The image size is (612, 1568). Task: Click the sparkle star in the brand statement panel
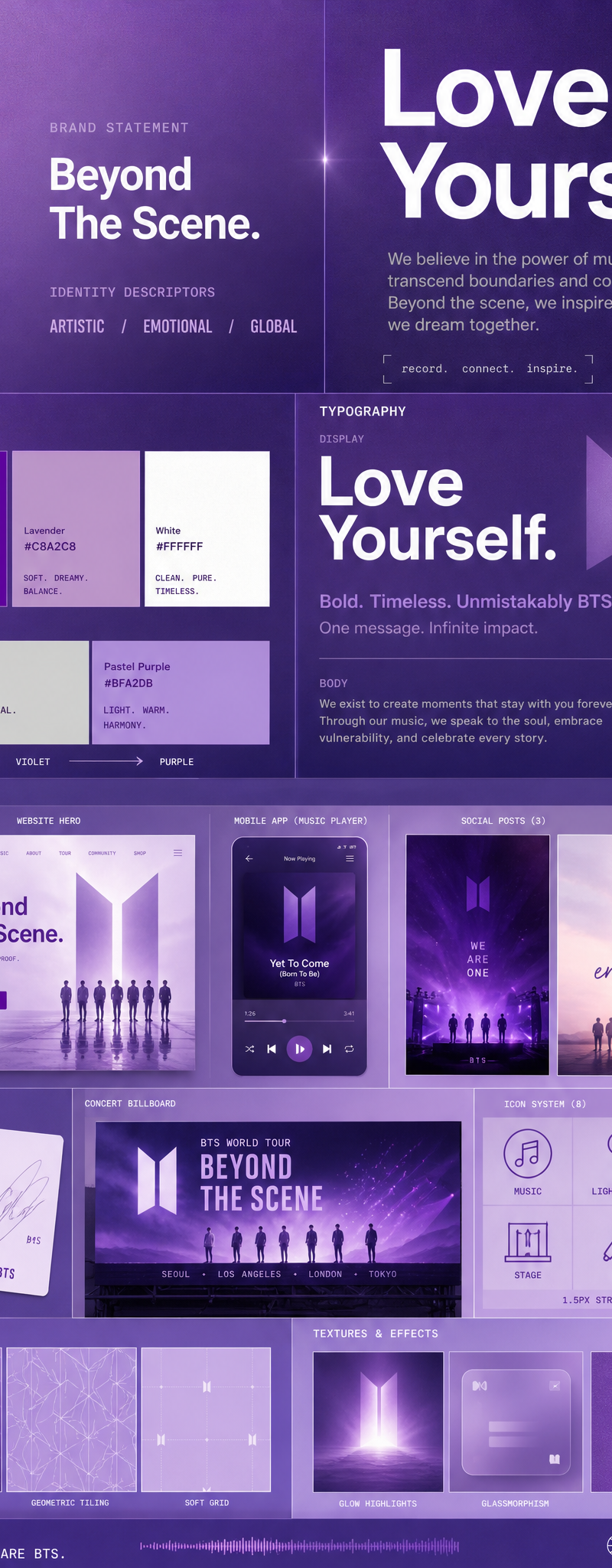point(325,159)
